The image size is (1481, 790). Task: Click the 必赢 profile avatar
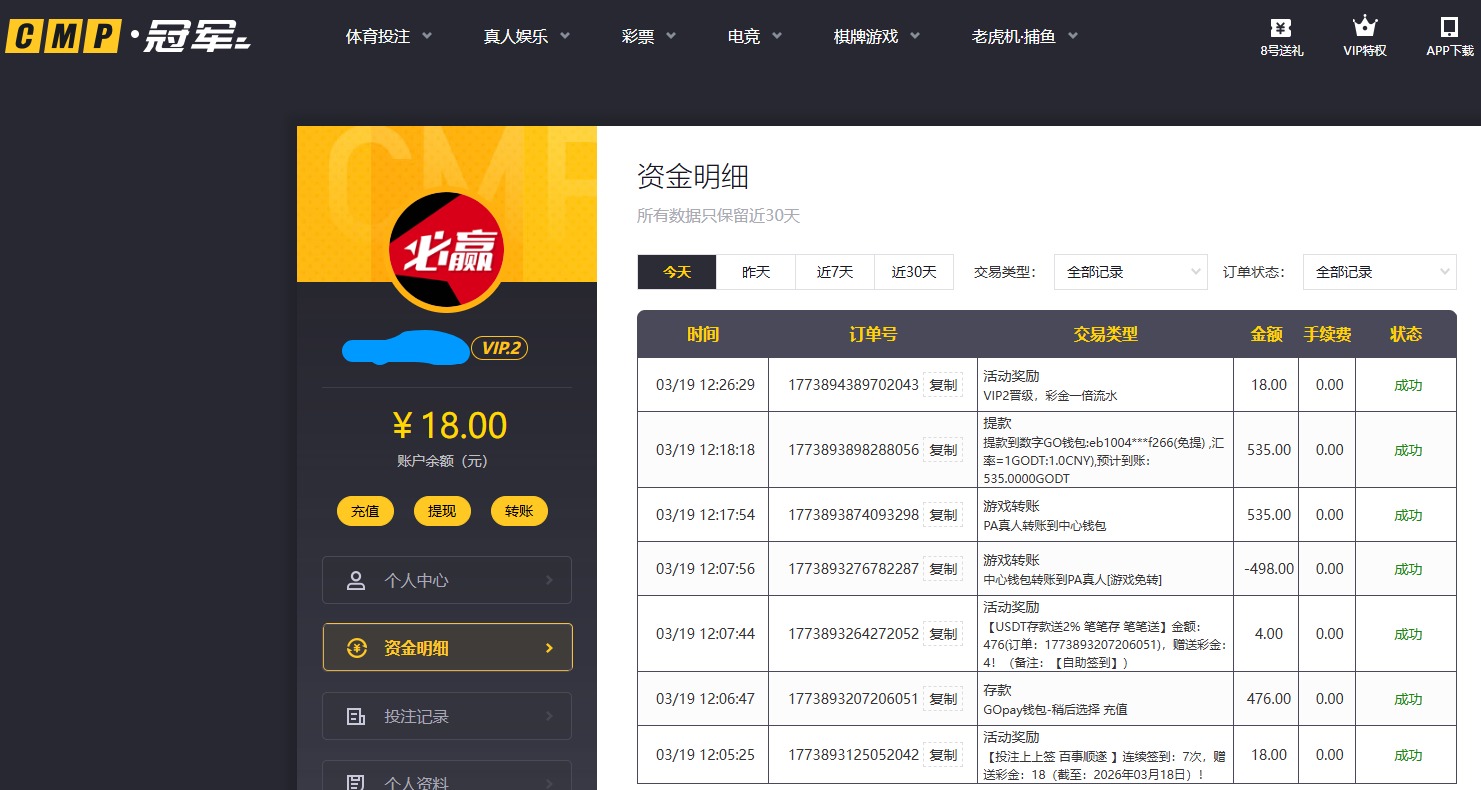446,250
